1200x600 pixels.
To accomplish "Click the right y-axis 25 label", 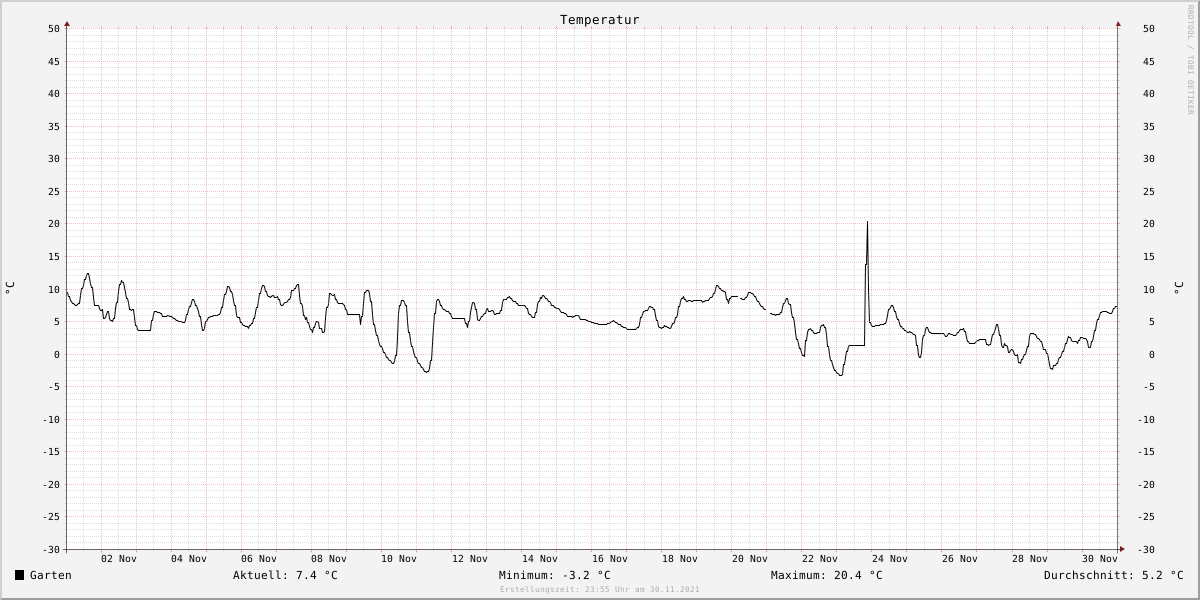I will click(1149, 192).
